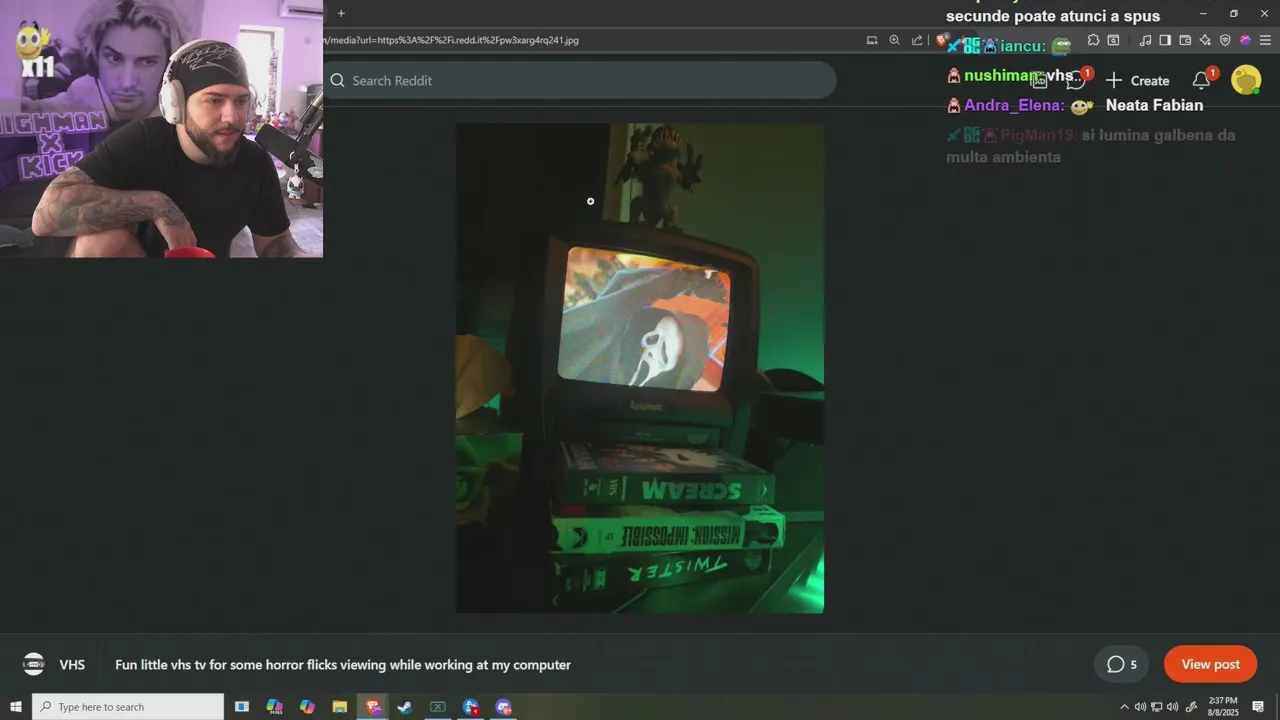Open the Discord taskbar icon
The image size is (1280, 720).
click(503, 707)
